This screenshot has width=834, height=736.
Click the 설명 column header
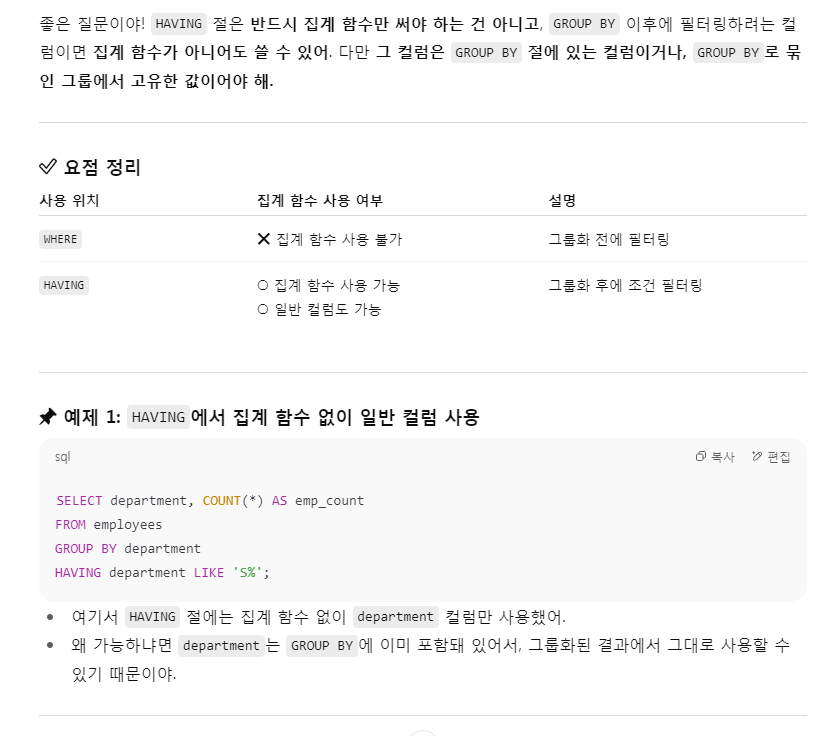(562, 200)
